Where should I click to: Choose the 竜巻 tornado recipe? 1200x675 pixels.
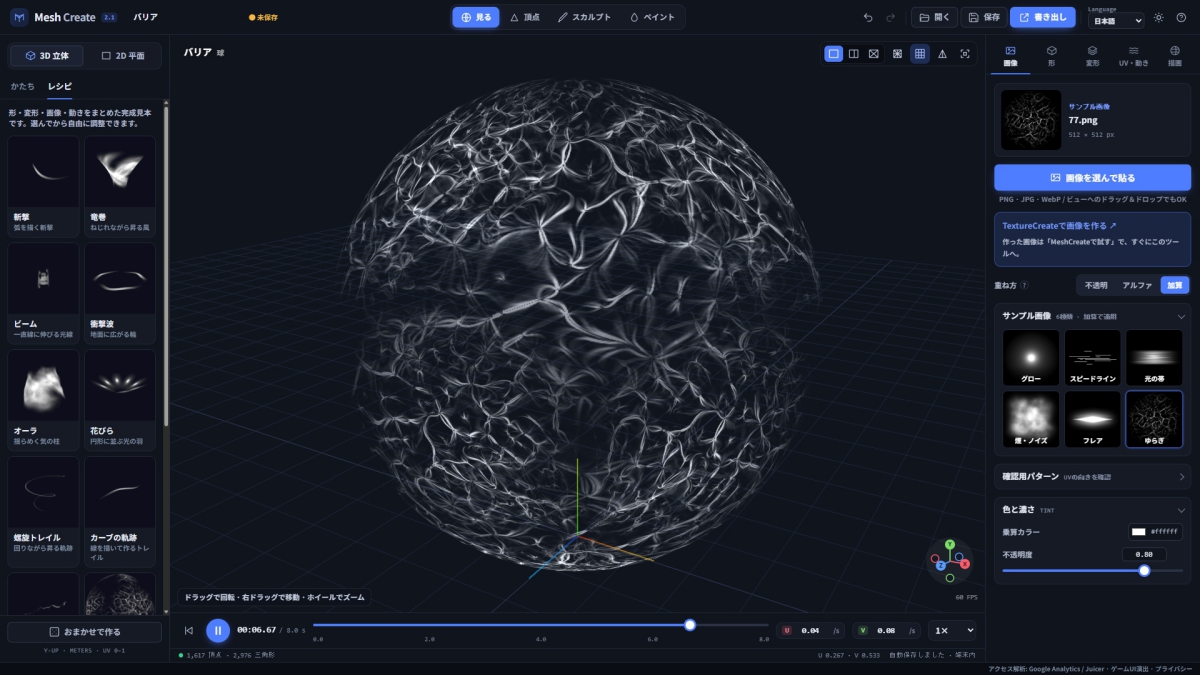(120, 186)
